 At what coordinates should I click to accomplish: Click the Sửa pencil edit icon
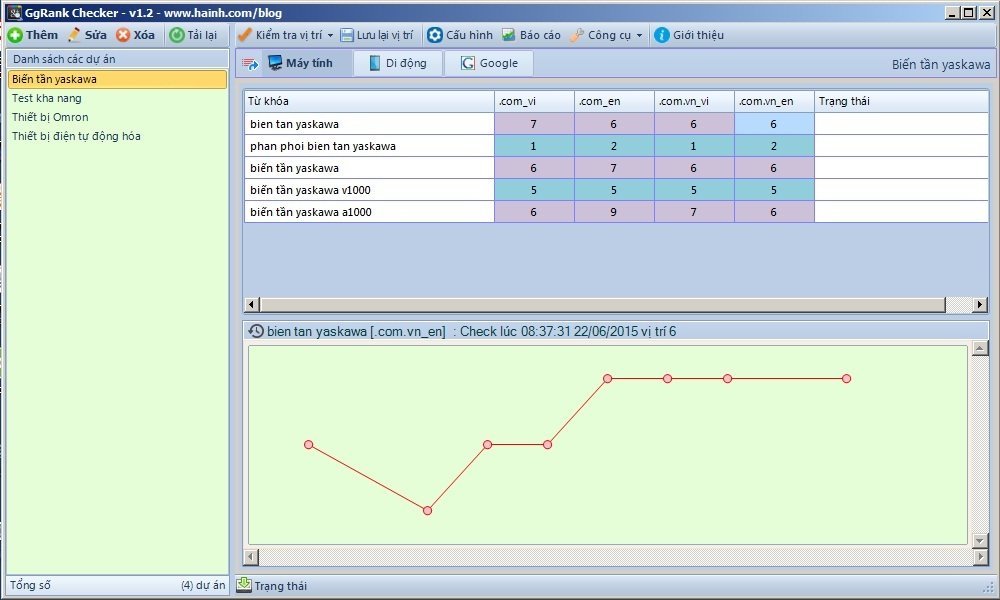74,35
